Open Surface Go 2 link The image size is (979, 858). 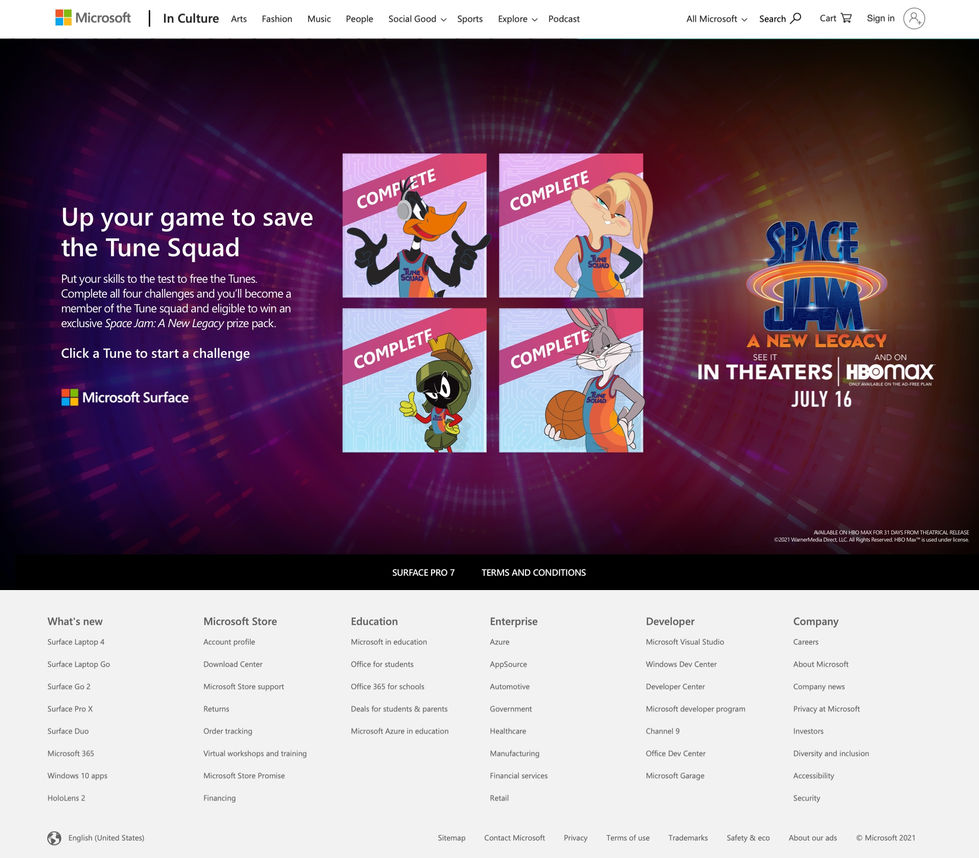click(69, 687)
